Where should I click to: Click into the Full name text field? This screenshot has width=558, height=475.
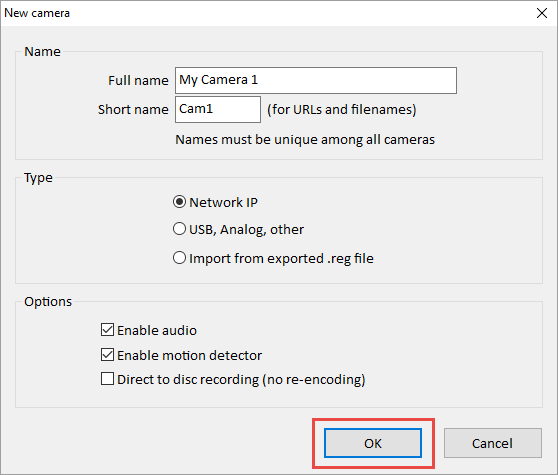[x=316, y=80]
